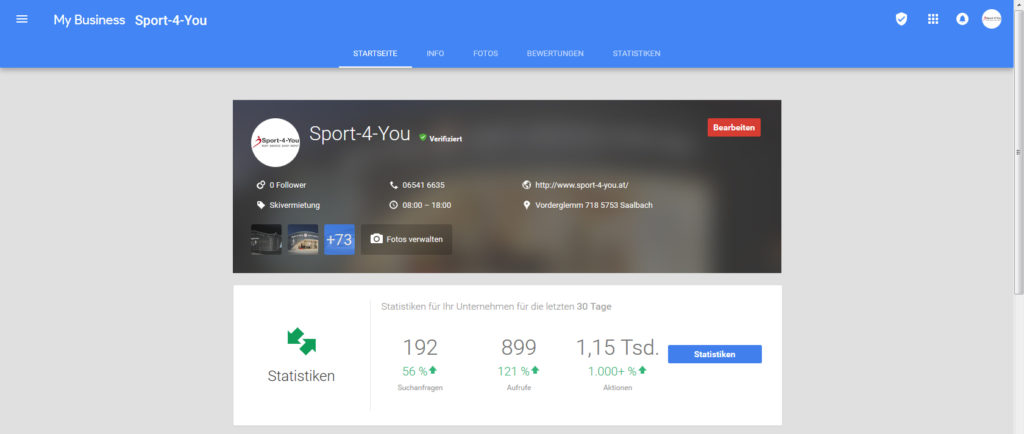The height and width of the screenshot is (434, 1024).
Task: Click the Sport-4-You circular logo
Action: point(276,142)
